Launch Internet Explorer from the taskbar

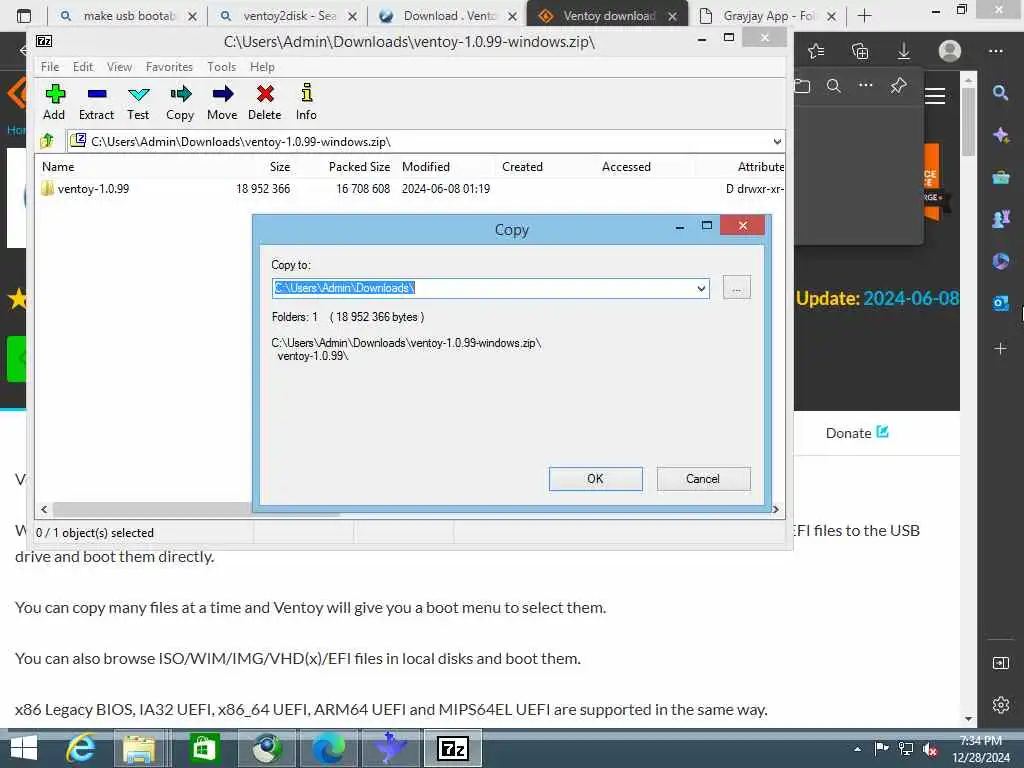click(x=80, y=748)
